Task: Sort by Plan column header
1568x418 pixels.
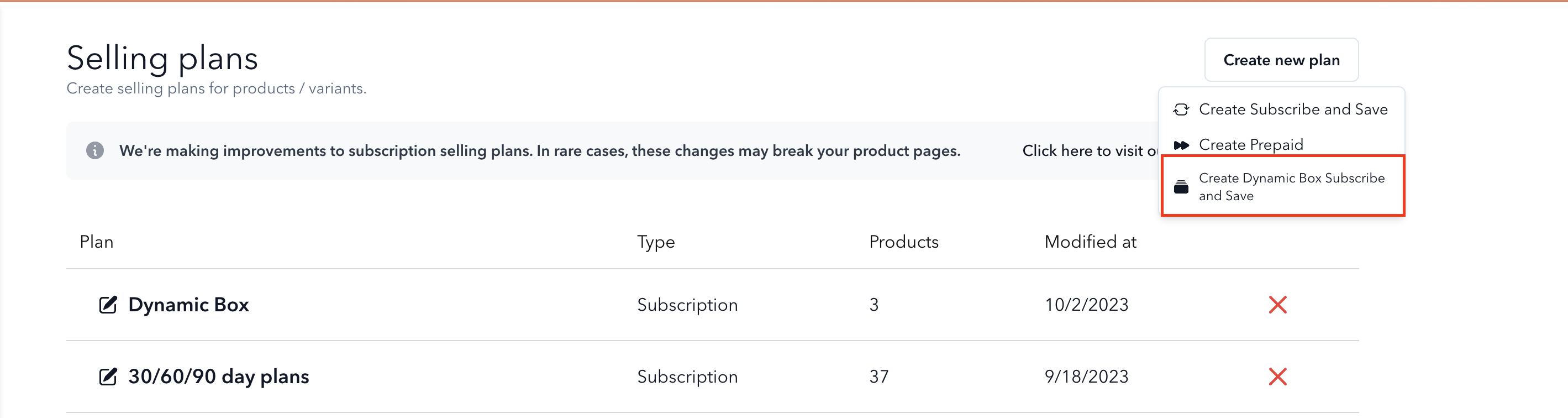Action: (x=97, y=242)
